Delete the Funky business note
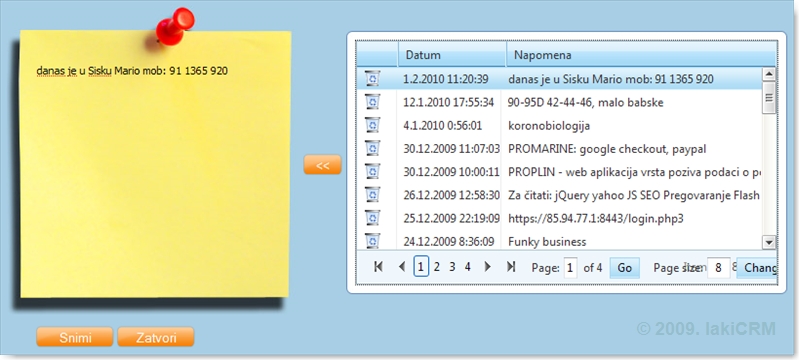The image size is (799, 360). [372, 241]
